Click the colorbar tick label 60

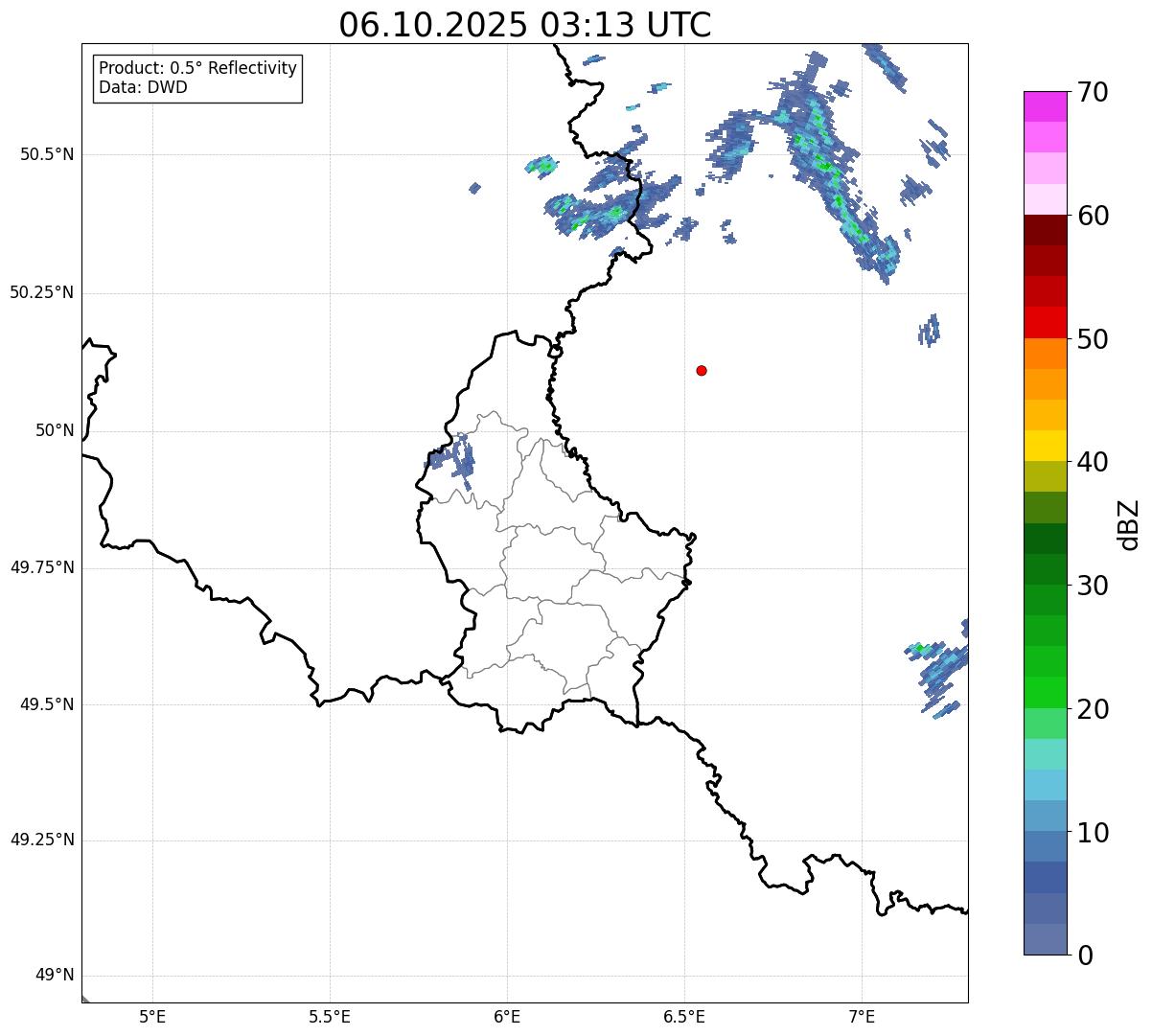pos(1093,216)
